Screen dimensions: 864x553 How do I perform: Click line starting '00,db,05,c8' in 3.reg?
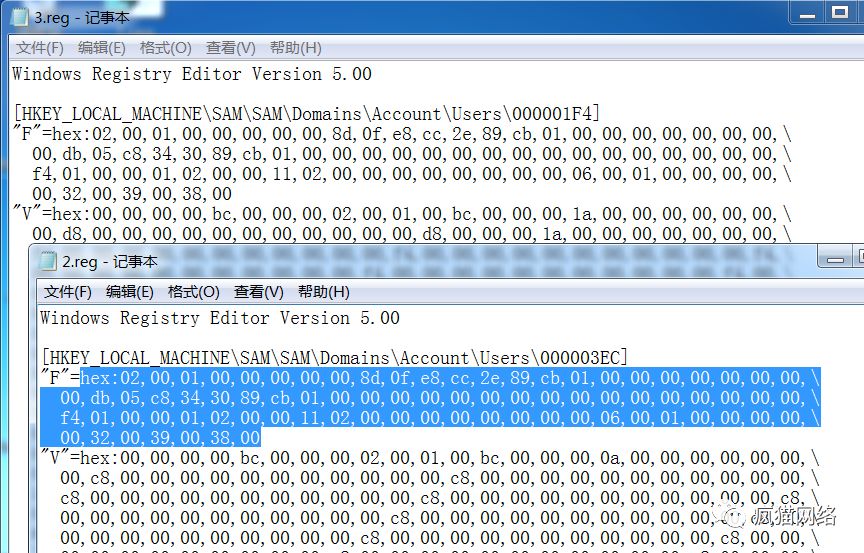click(412, 154)
